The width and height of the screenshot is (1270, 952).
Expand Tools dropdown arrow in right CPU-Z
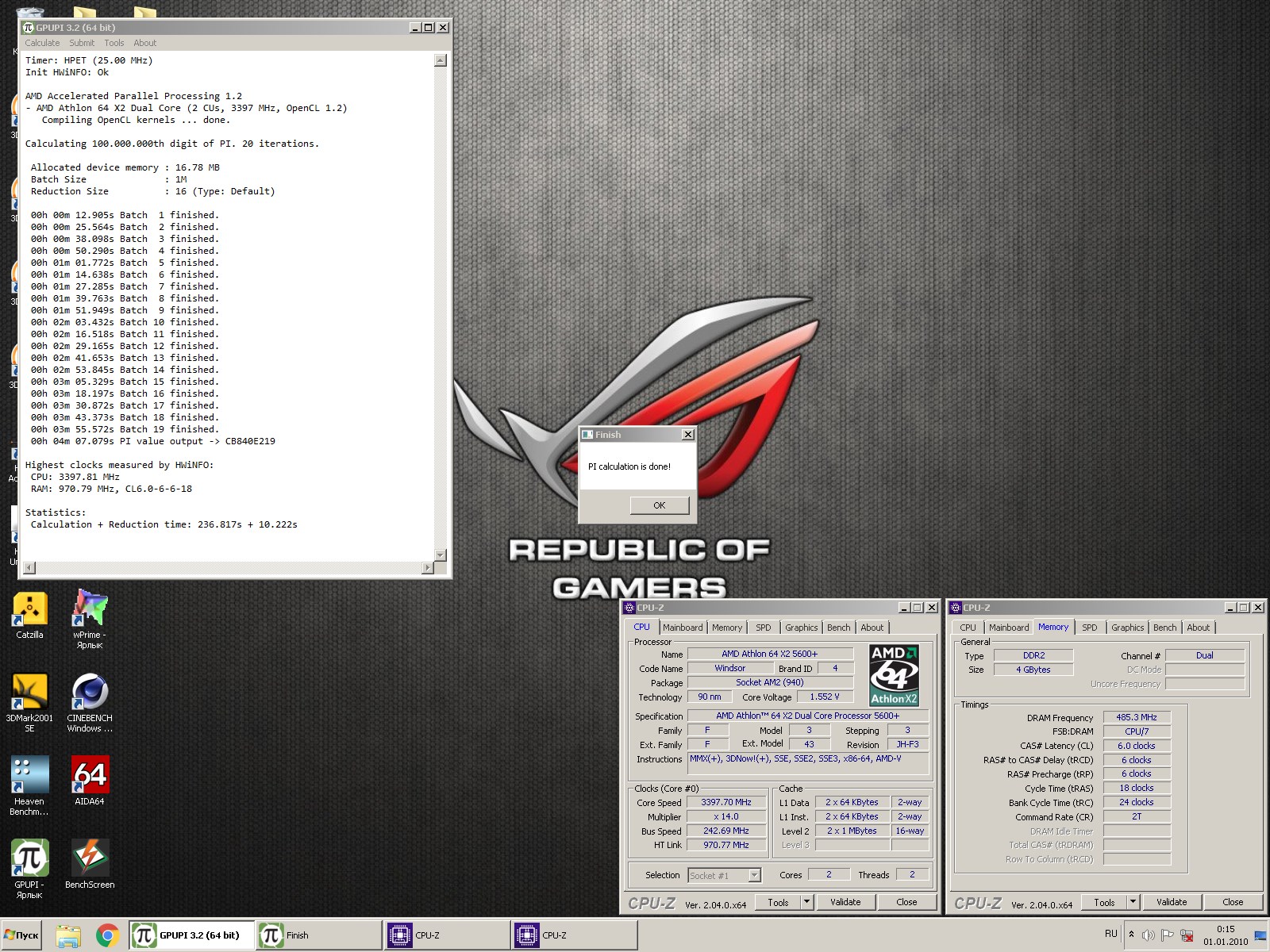(x=1133, y=902)
